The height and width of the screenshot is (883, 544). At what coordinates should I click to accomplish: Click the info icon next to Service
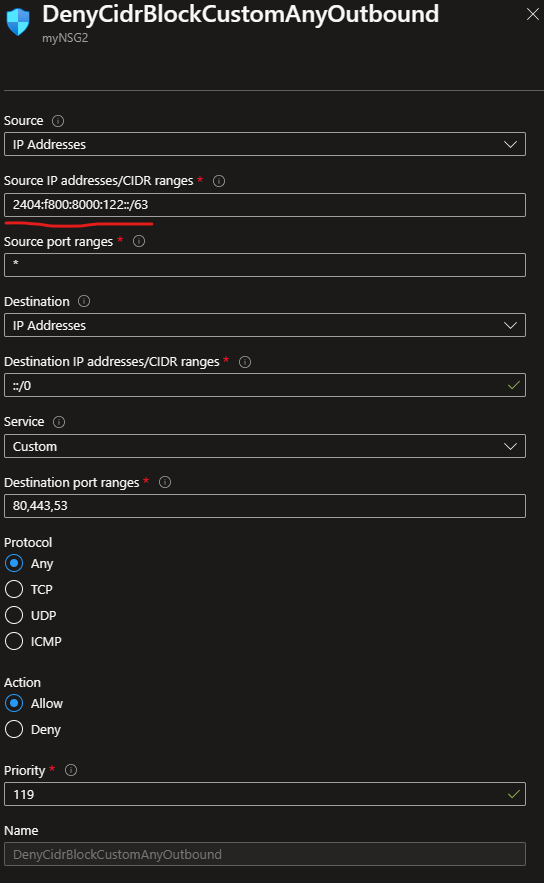click(59, 422)
